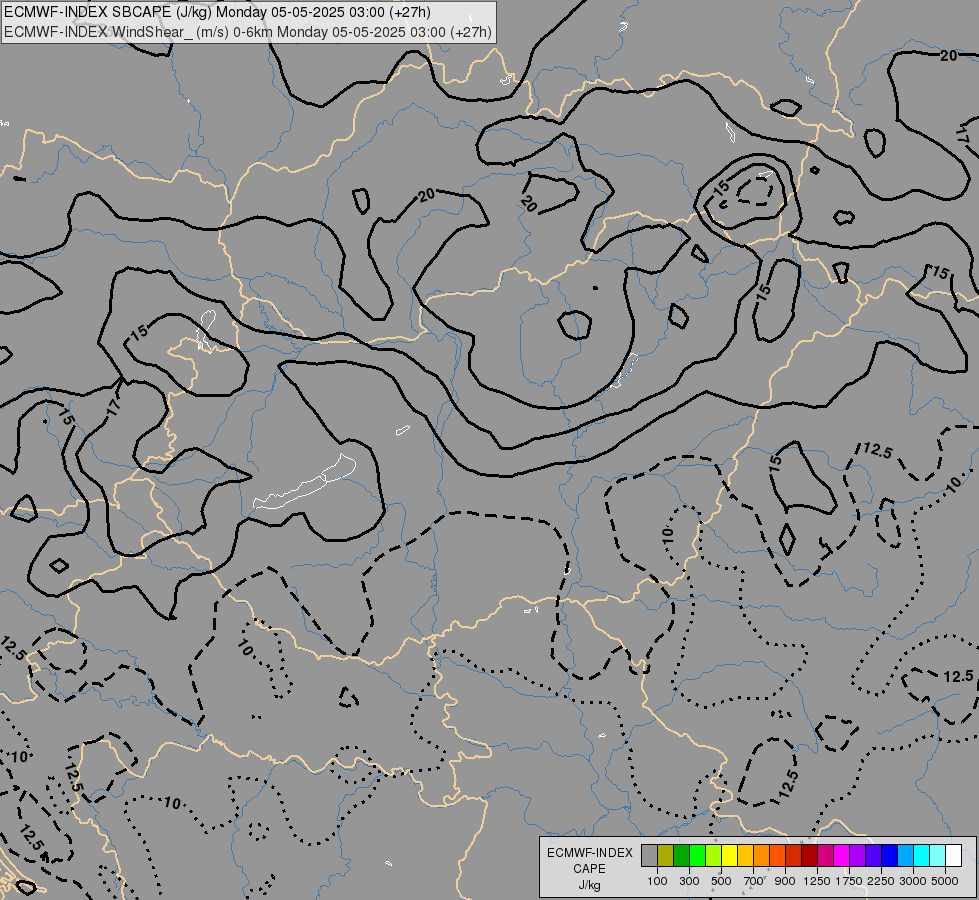The height and width of the screenshot is (900, 979).
Task: Select the bright green legend swatch
Action: (697, 856)
